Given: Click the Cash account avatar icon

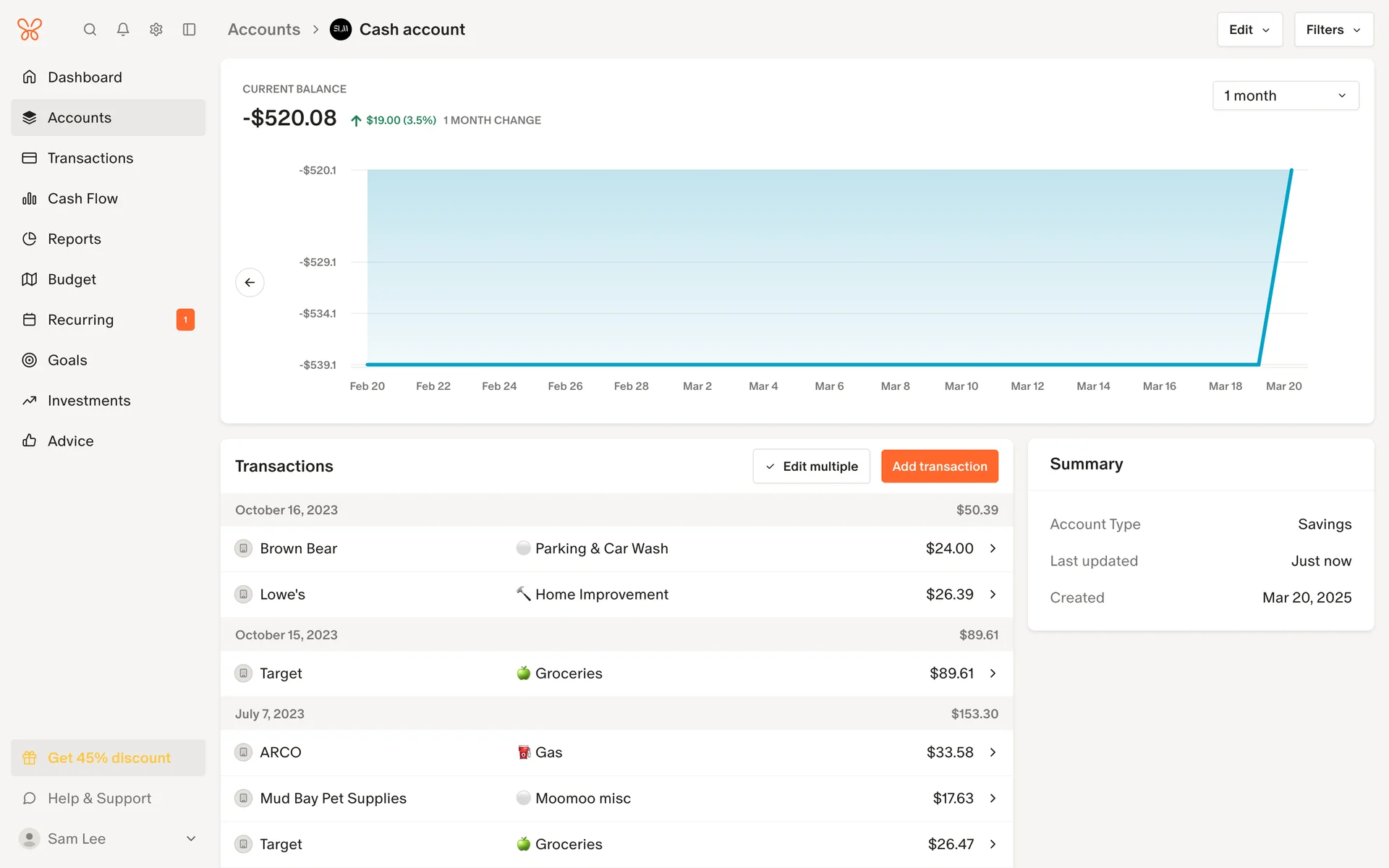Looking at the screenshot, I should click(341, 30).
